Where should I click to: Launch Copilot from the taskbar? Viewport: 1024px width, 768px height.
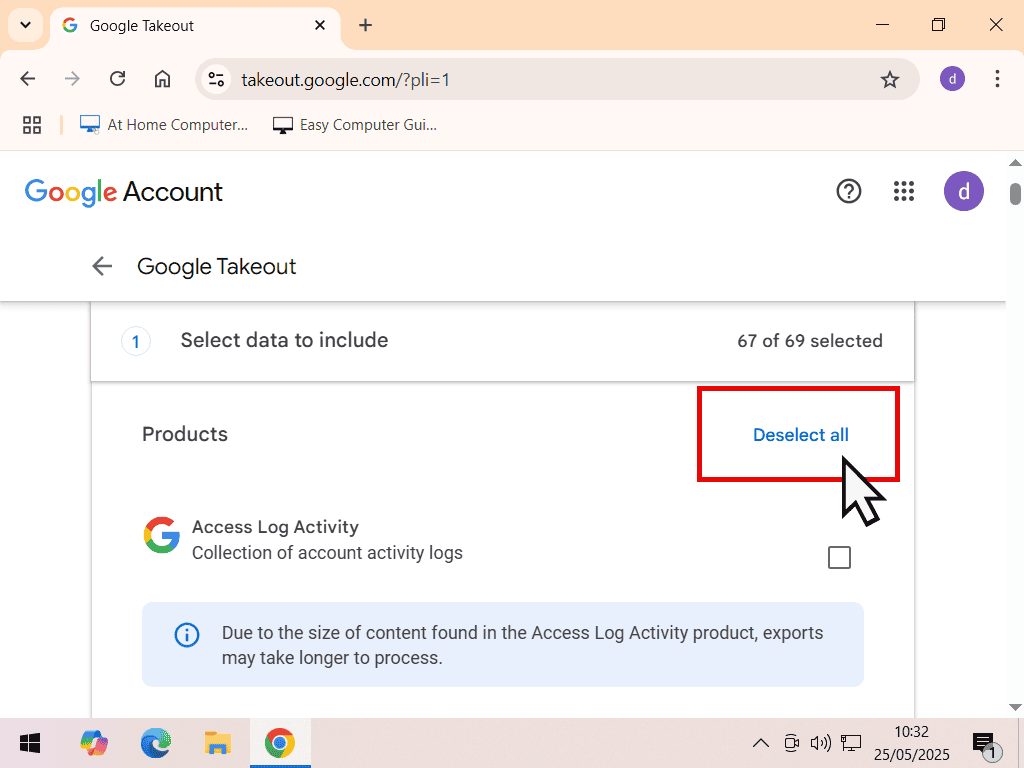tap(94, 743)
